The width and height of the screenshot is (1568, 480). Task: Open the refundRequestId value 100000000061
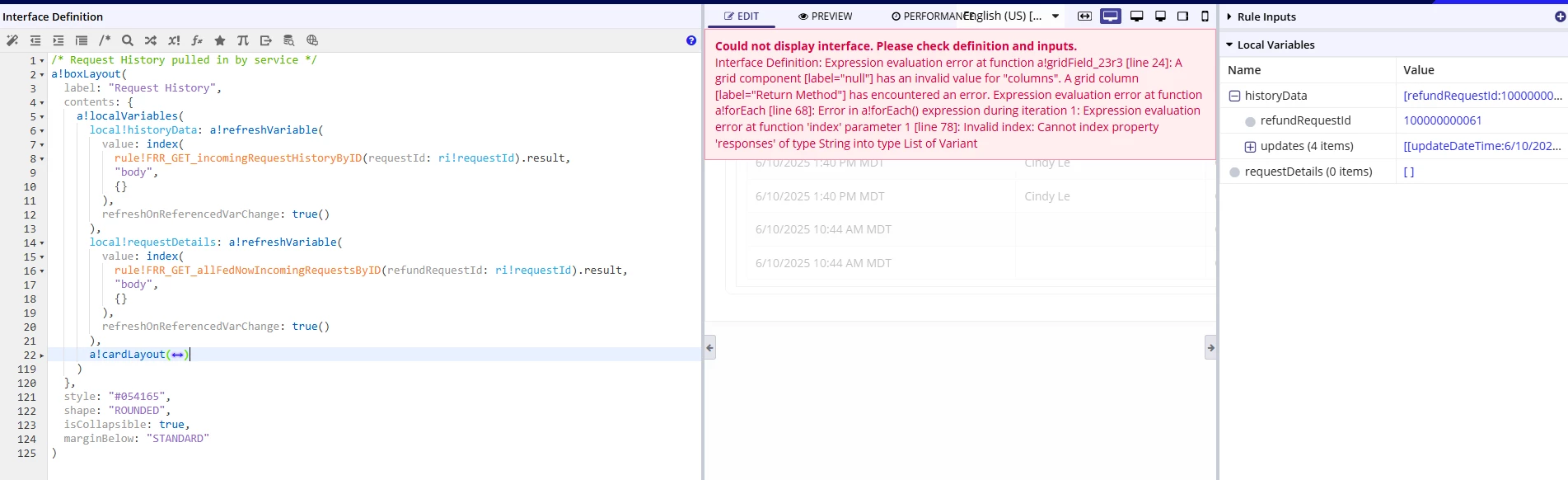tap(1442, 120)
